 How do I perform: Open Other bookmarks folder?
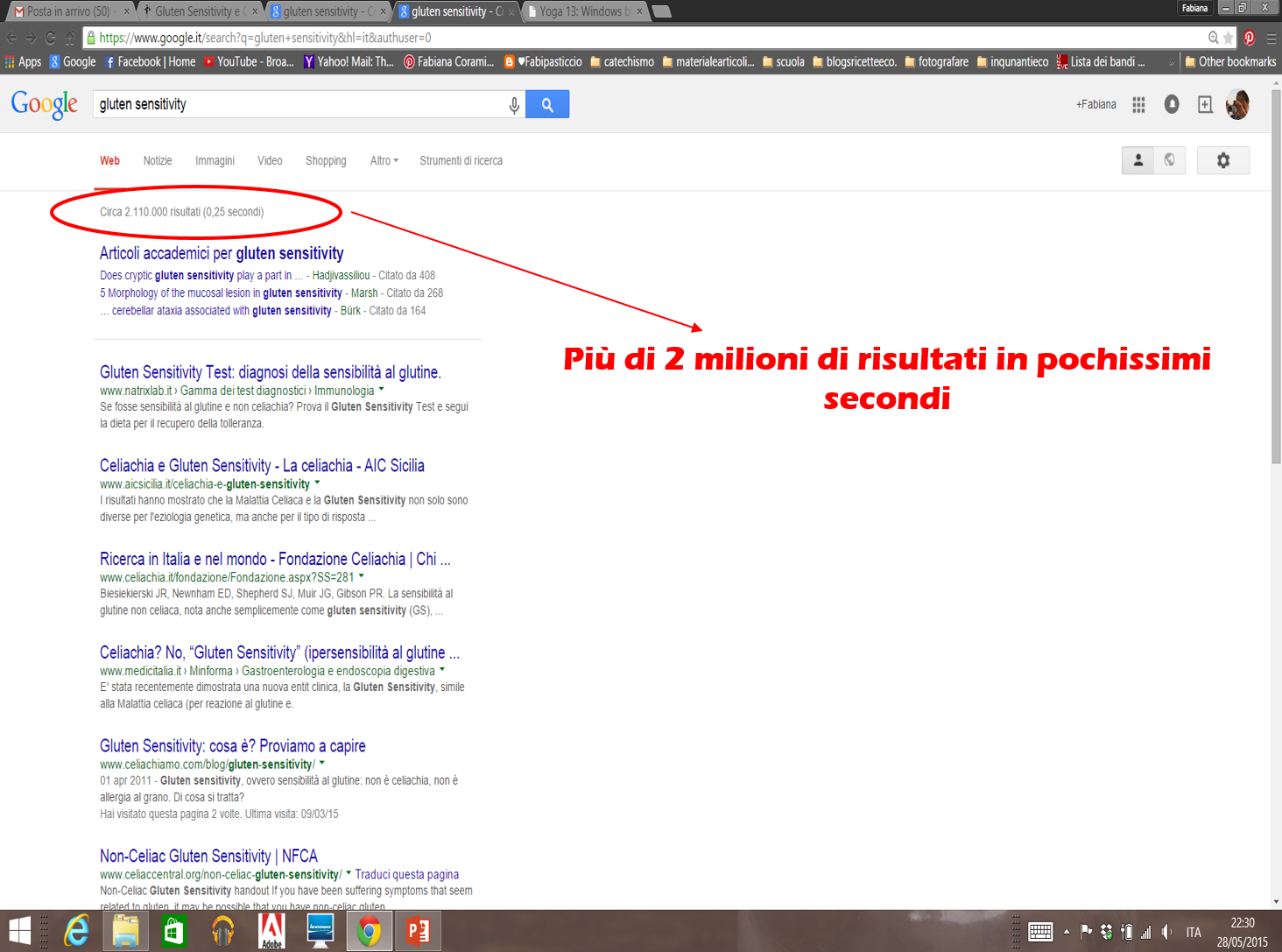(x=1230, y=61)
